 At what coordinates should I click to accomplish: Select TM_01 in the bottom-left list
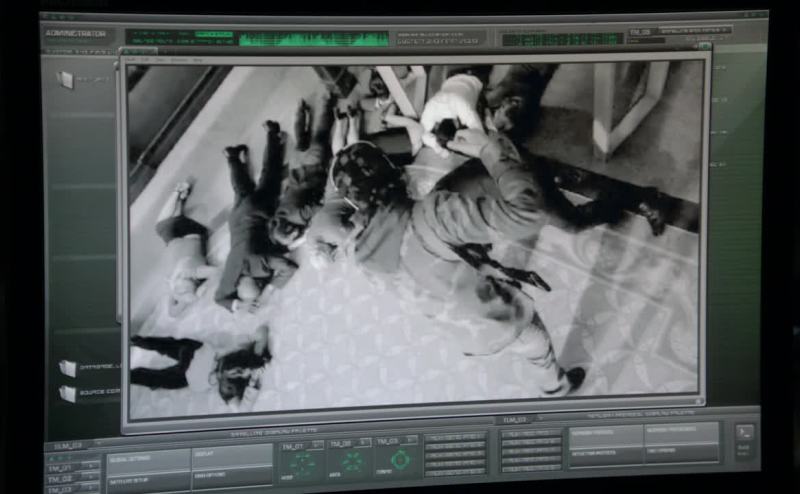(62, 468)
